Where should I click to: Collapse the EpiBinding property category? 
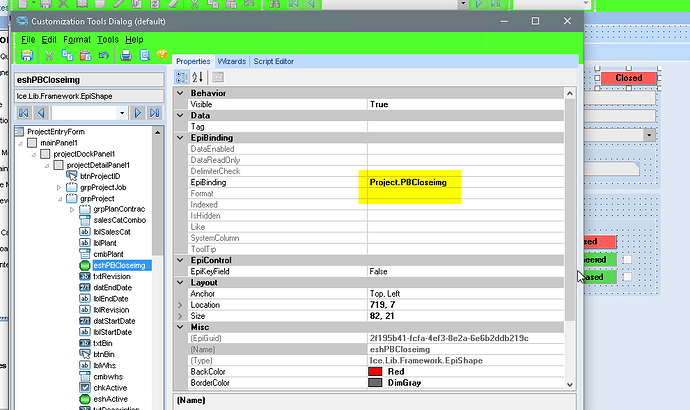tap(180, 138)
